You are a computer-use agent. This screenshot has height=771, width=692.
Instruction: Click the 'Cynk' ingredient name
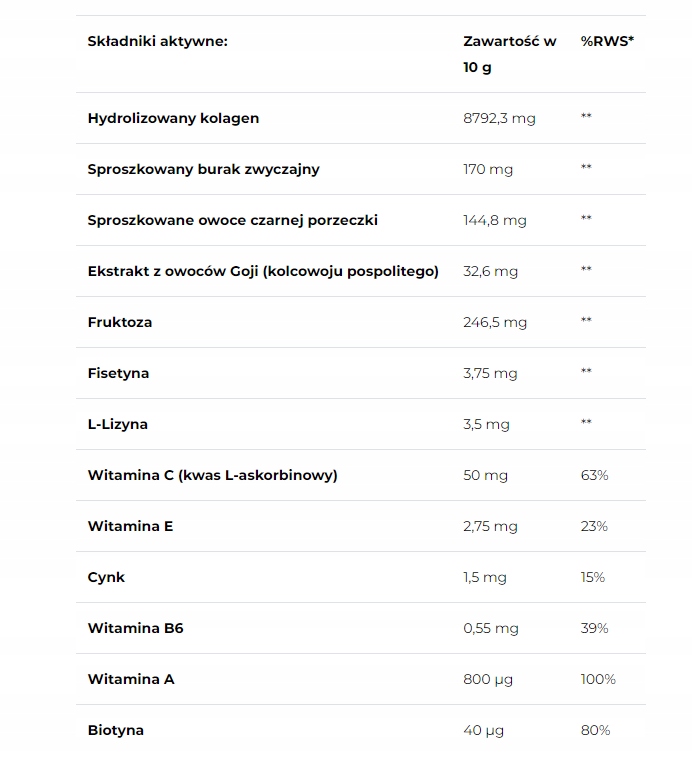106,577
